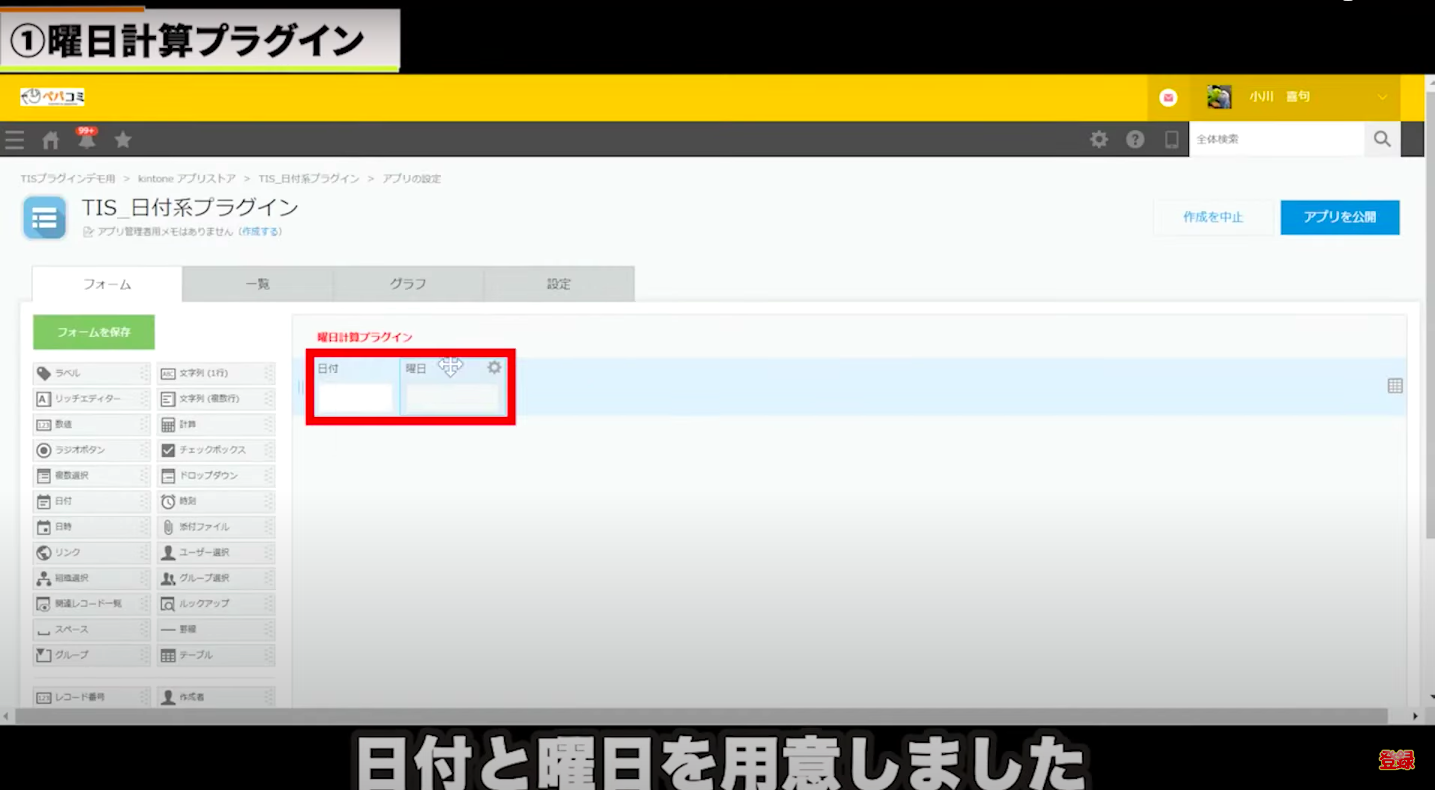Open header gear settings icon
Screen dimensions: 1435x790
[1099, 140]
